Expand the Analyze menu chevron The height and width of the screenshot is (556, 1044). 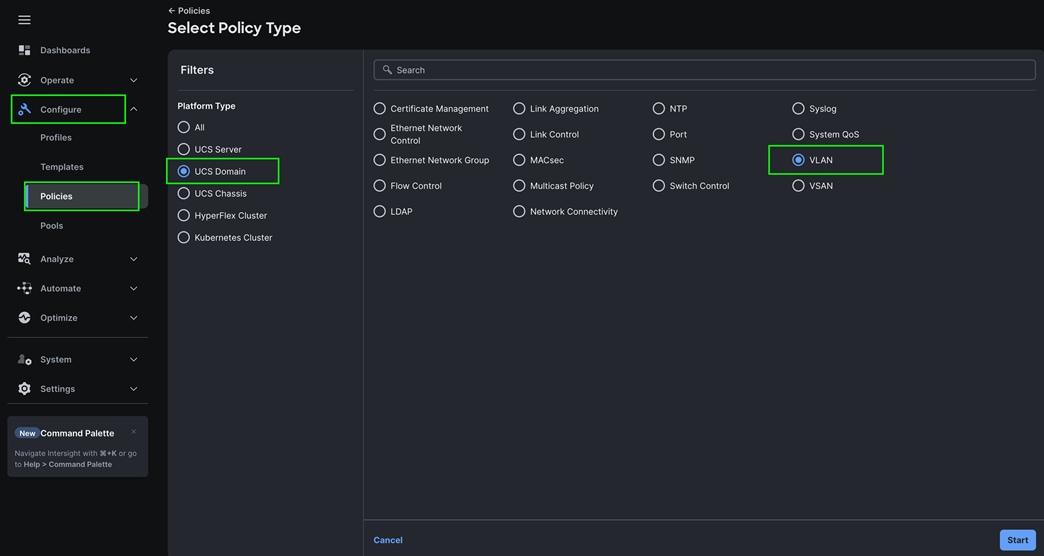click(x=134, y=259)
